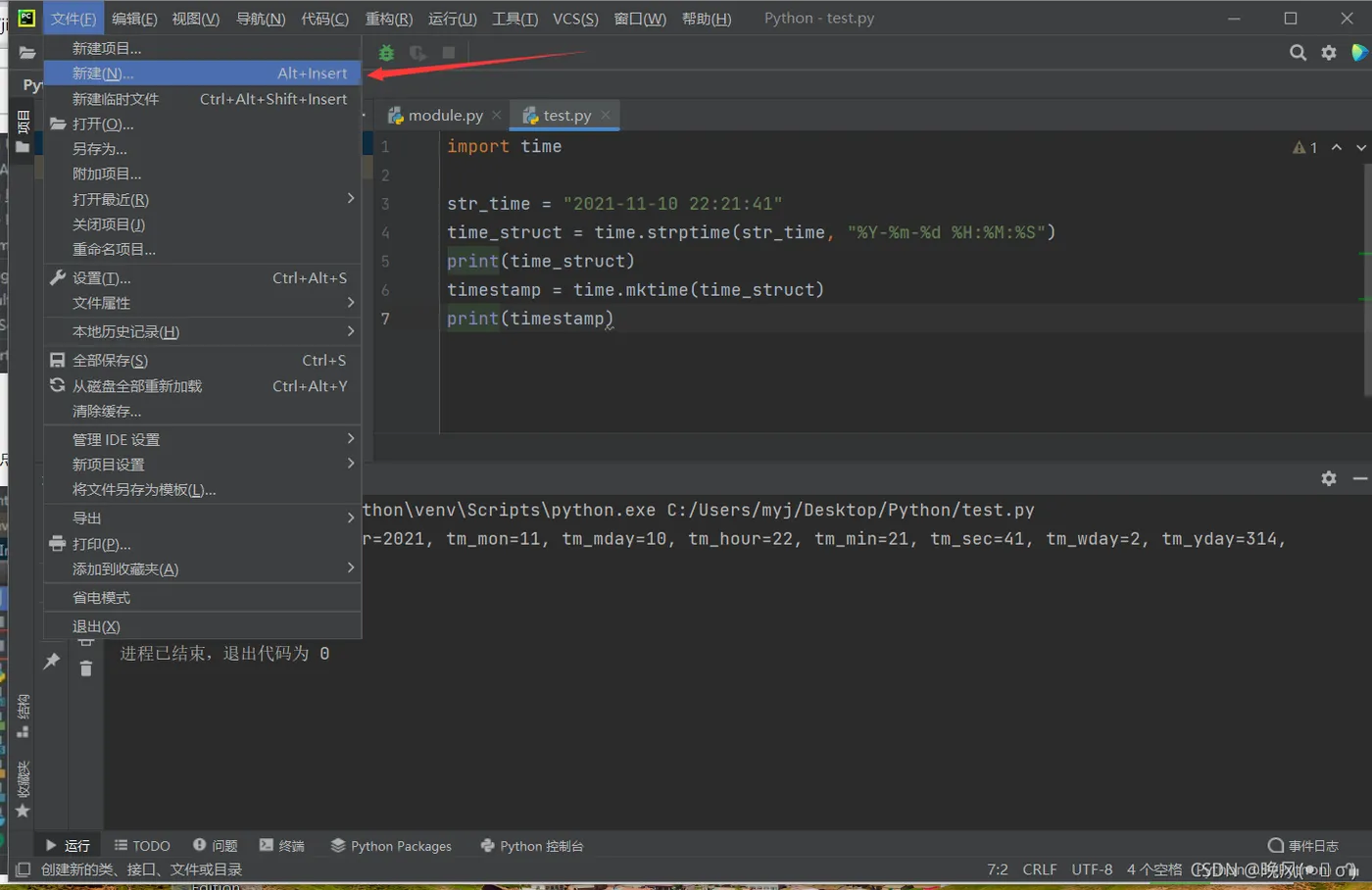The width and height of the screenshot is (1372, 890).
Task: Open the VCS(S) menu
Action: (x=575, y=19)
